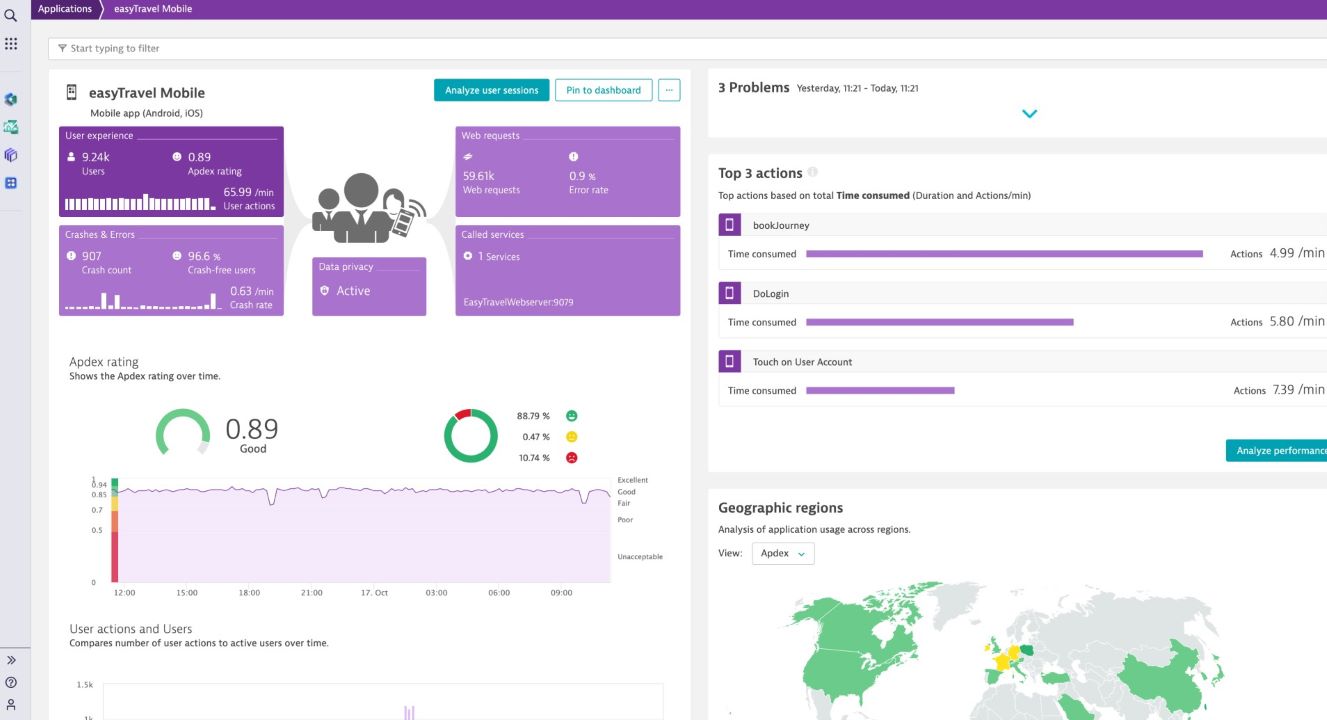Open the charts icon in the left sidebar
This screenshot has width=1327, height=720.
pos(11,127)
